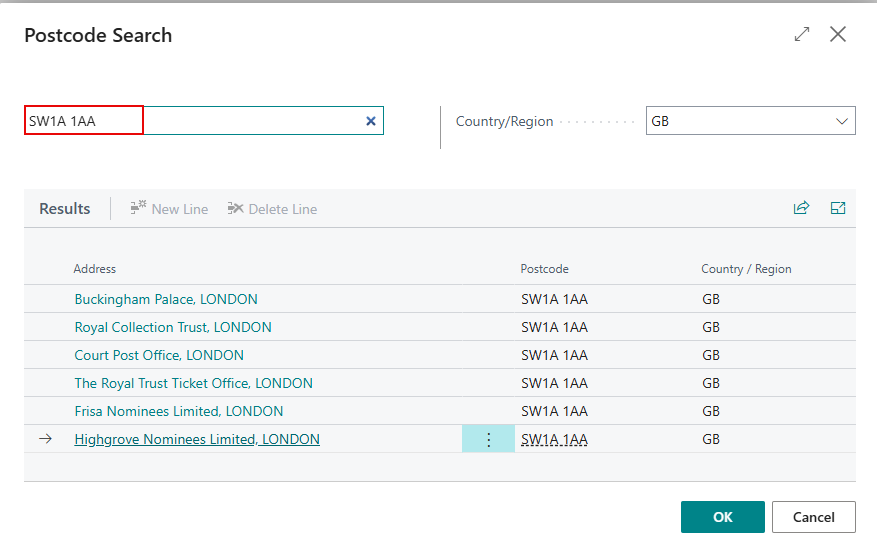This screenshot has width=877, height=554.
Task: Click the Cancel button
Action: pyautogui.click(x=813, y=517)
